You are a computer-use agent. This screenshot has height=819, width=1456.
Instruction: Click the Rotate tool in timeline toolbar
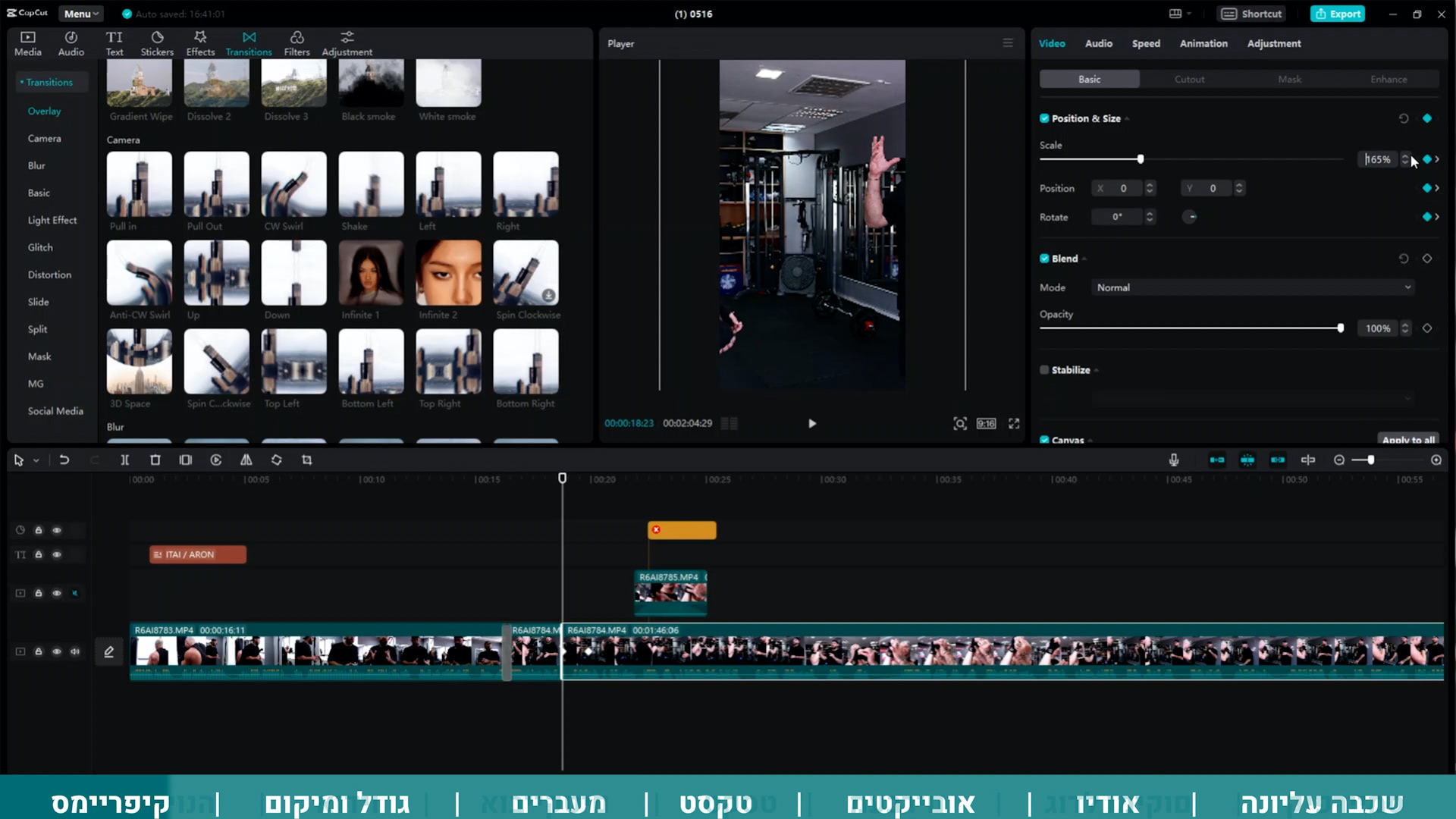pos(277,460)
